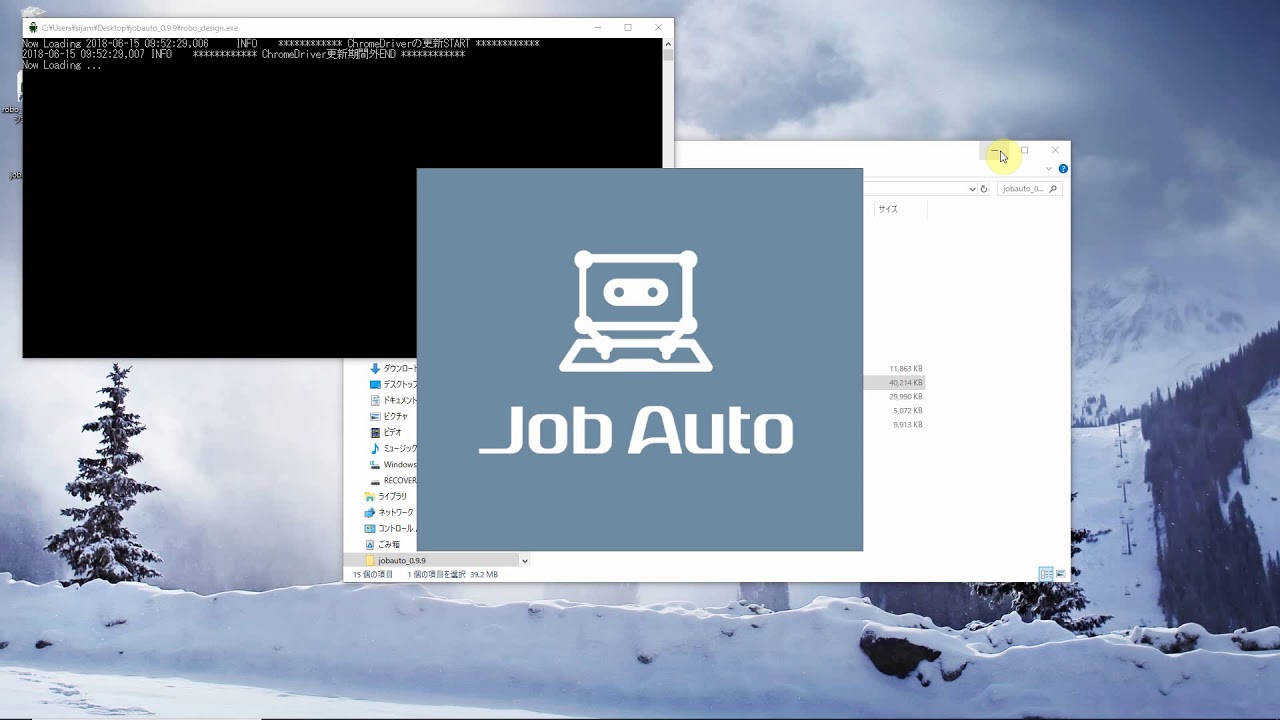
Task: Close the Explorer window
Action: coord(1055,150)
